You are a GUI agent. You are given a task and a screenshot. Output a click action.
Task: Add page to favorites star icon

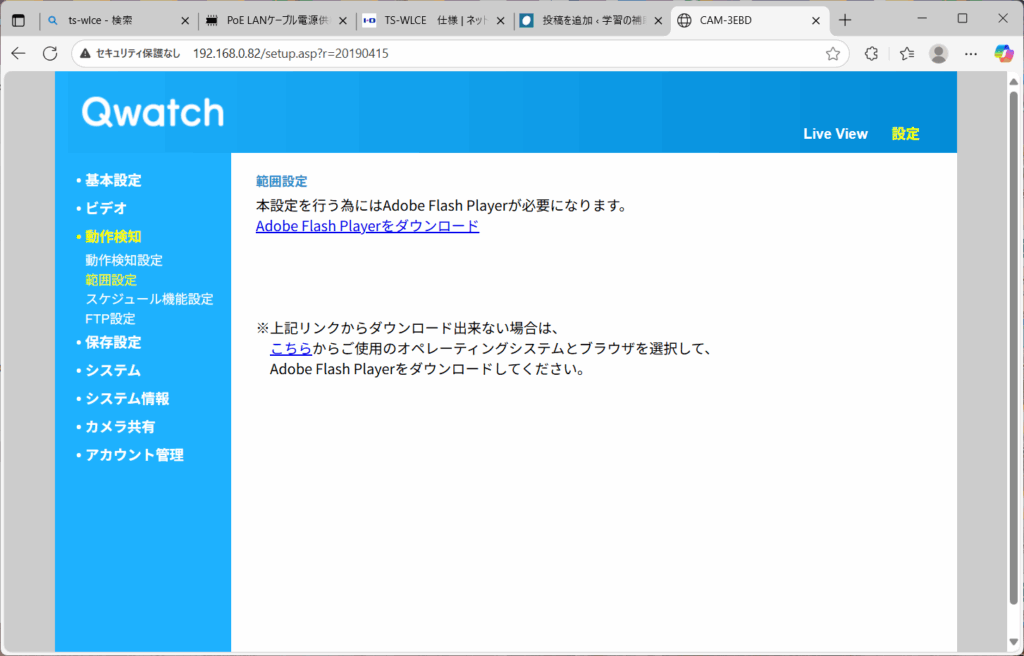[x=833, y=54]
